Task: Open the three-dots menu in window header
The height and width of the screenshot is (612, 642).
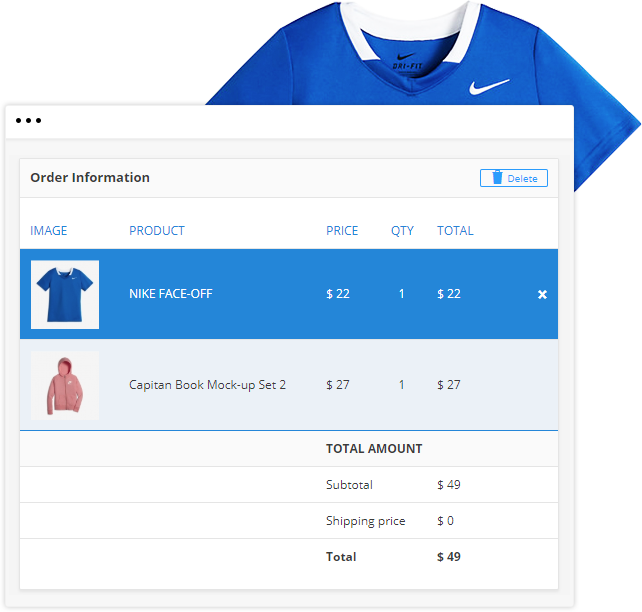Action: [28, 120]
